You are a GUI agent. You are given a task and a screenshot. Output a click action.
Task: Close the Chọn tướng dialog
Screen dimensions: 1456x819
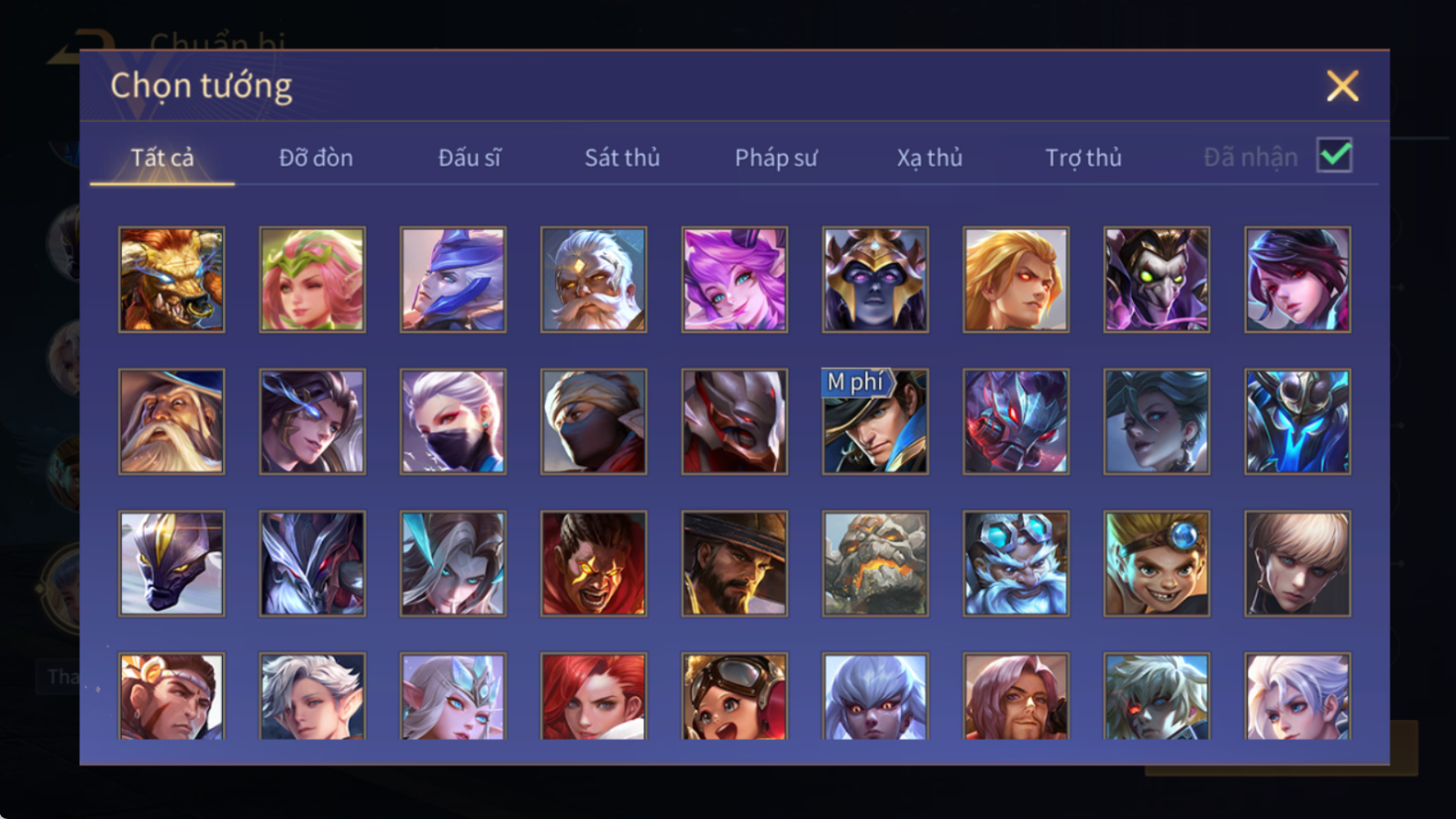pos(1342,86)
